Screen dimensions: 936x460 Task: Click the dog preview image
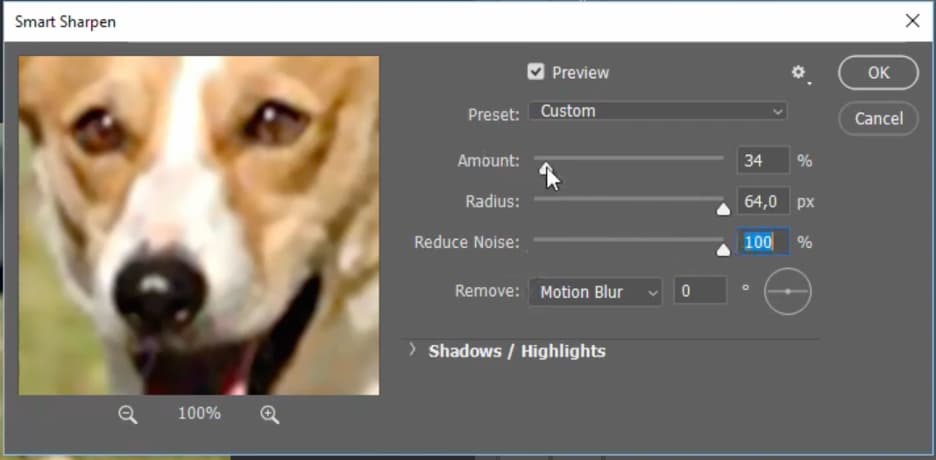(x=199, y=225)
